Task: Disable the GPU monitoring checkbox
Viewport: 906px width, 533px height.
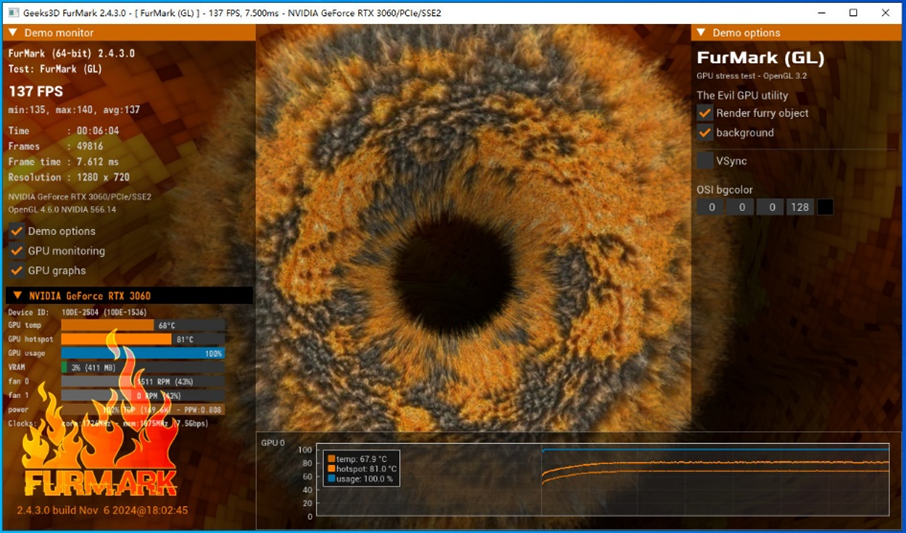Action: [17, 251]
